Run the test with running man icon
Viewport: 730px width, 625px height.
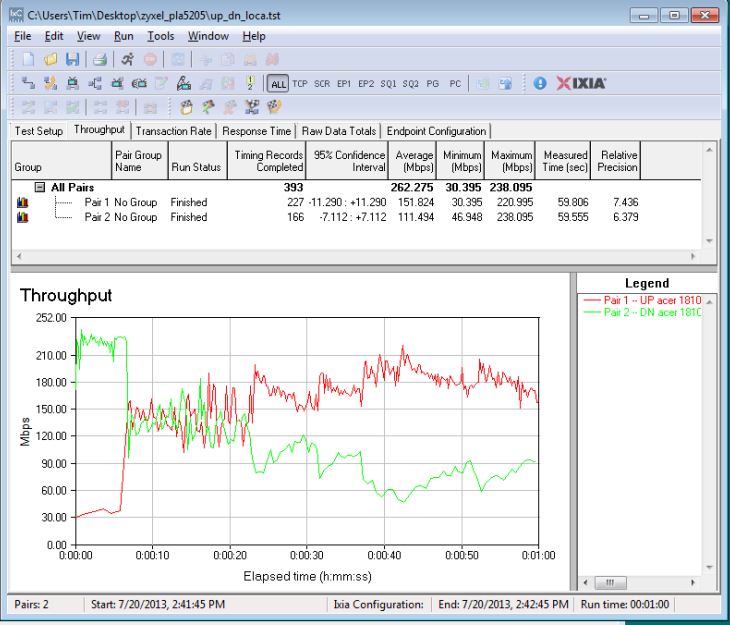(128, 59)
